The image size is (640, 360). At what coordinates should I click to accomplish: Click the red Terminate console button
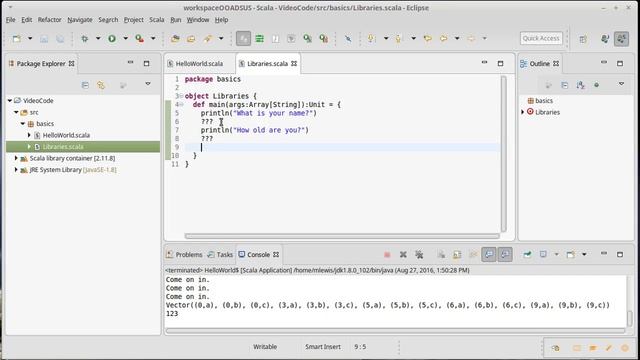point(387,255)
